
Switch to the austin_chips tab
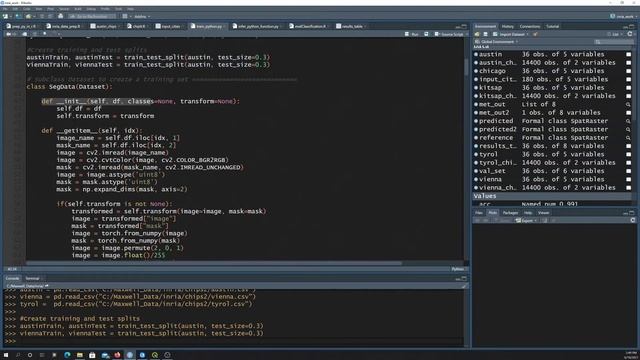click(x=106, y=26)
